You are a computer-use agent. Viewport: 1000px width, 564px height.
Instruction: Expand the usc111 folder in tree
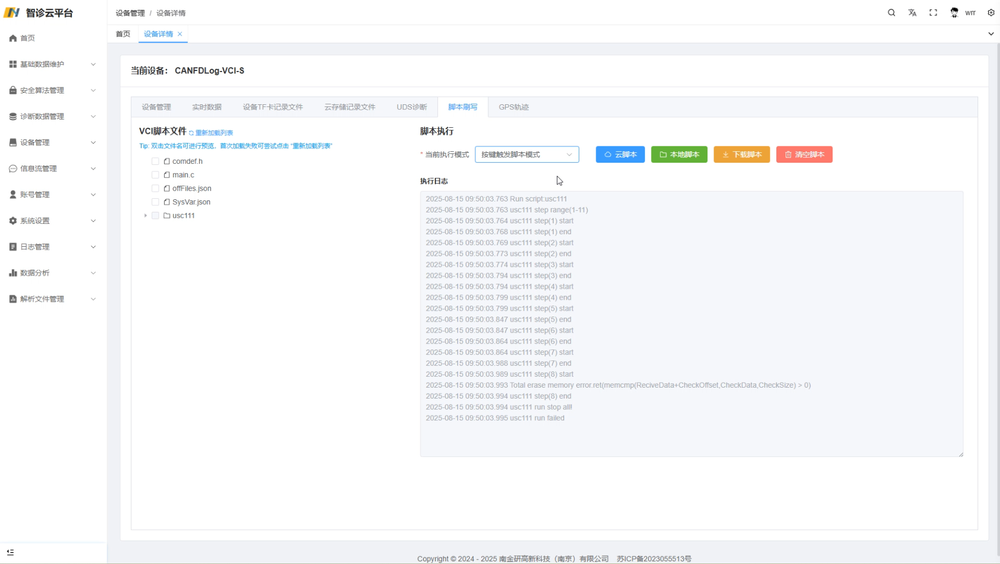click(x=145, y=216)
